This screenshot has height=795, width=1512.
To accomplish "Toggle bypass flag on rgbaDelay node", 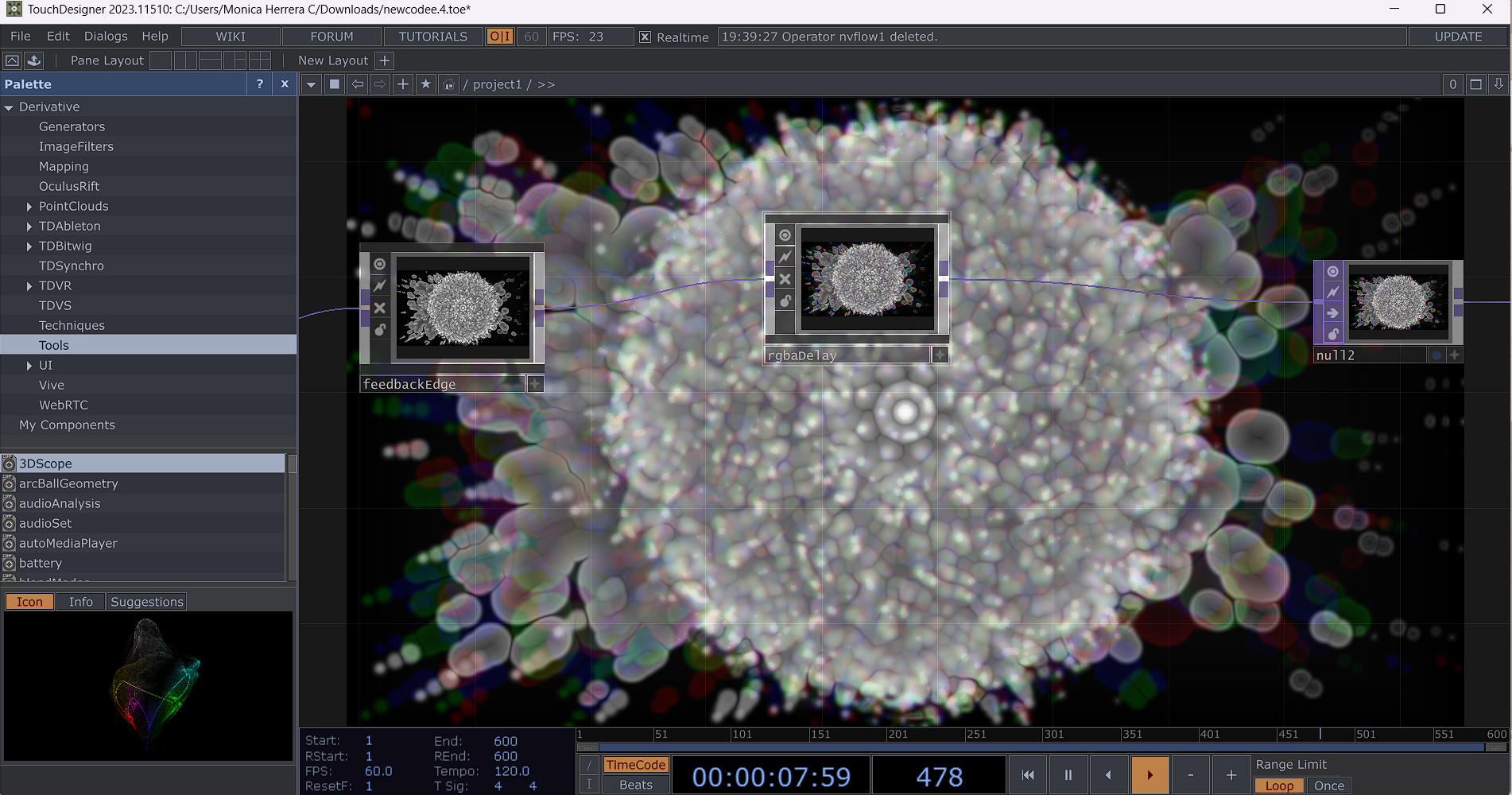I will (785, 279).
